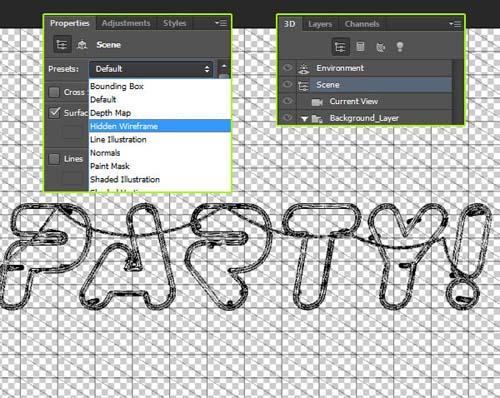Filter 3D panel by Lights bulb icon

[x=400, y=47]
